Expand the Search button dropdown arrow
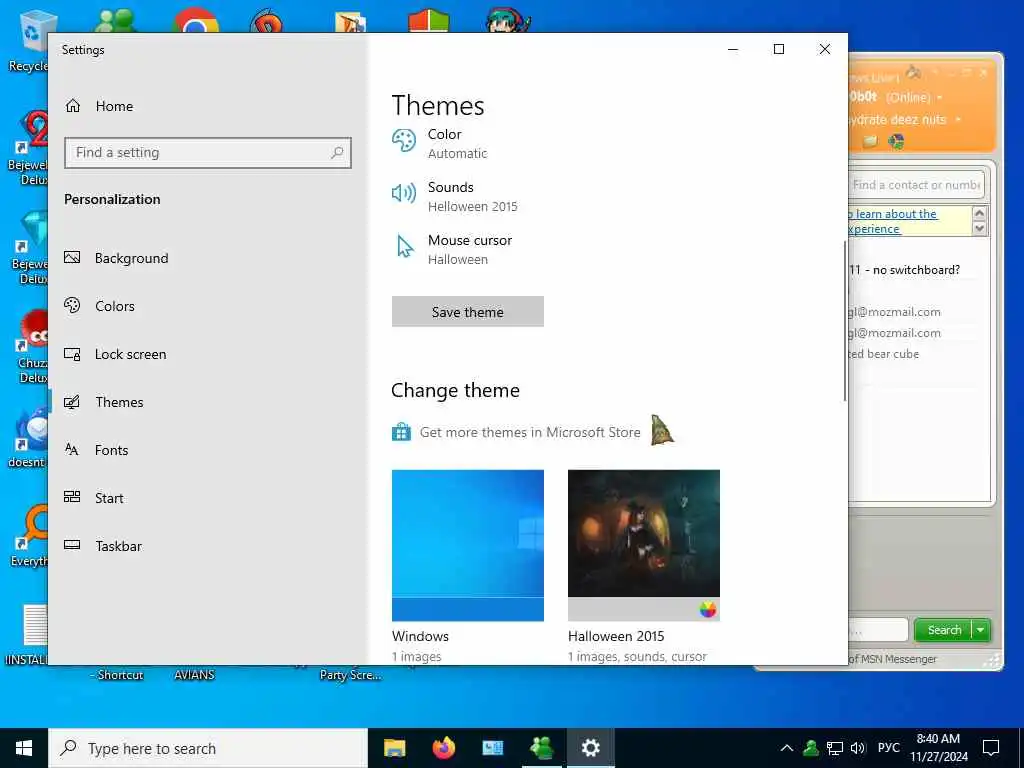The image size is (1024, 768). (x=981, y=630)
